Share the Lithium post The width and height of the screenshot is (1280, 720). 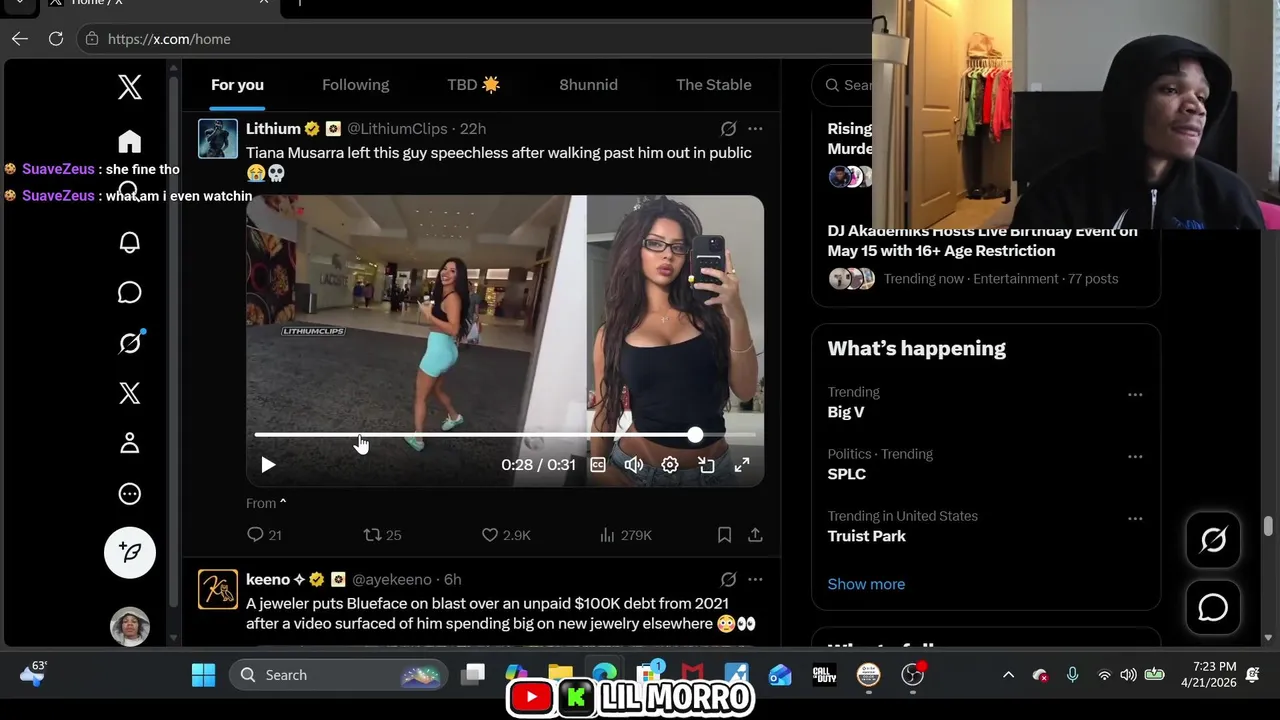[755, 535]
